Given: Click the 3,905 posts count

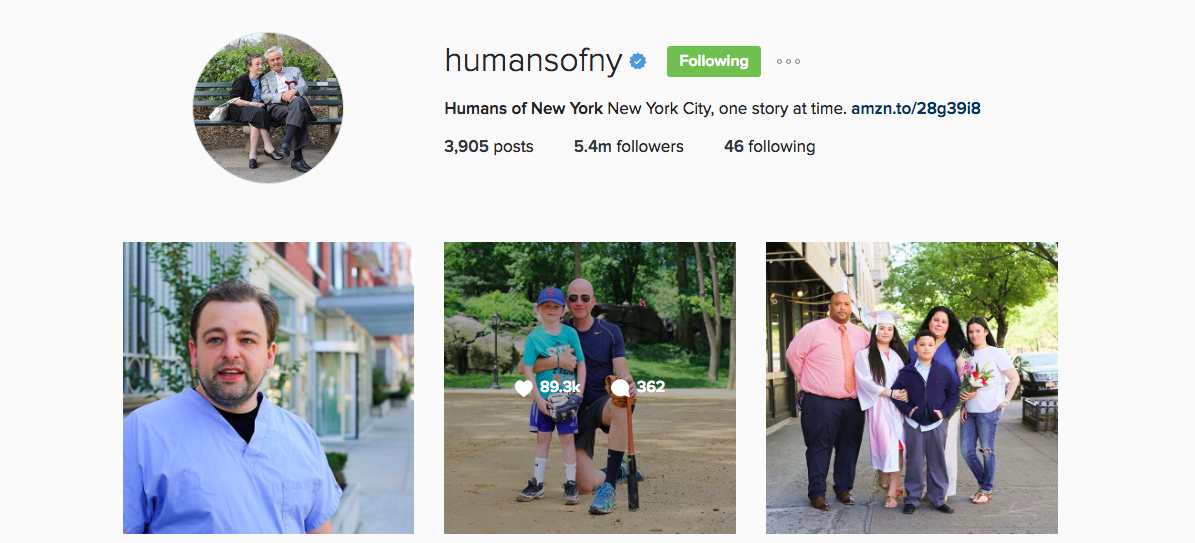Looking at the screenshot, I should (x=489, y=146).
